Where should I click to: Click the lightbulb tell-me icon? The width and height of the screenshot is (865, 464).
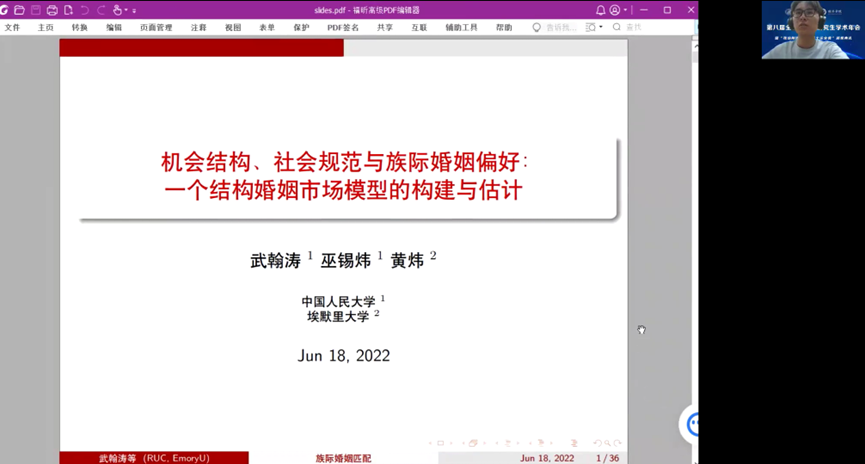[x=537, y=27]
